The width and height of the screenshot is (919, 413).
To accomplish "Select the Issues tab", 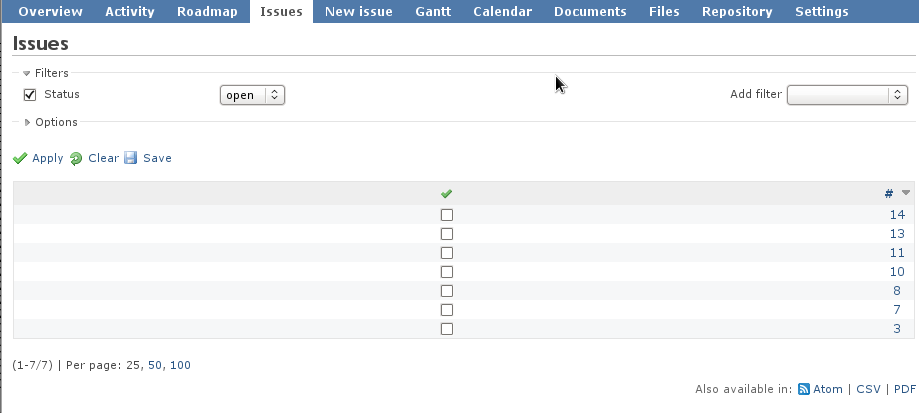I will pyautogui.click(x=281, y=12).
